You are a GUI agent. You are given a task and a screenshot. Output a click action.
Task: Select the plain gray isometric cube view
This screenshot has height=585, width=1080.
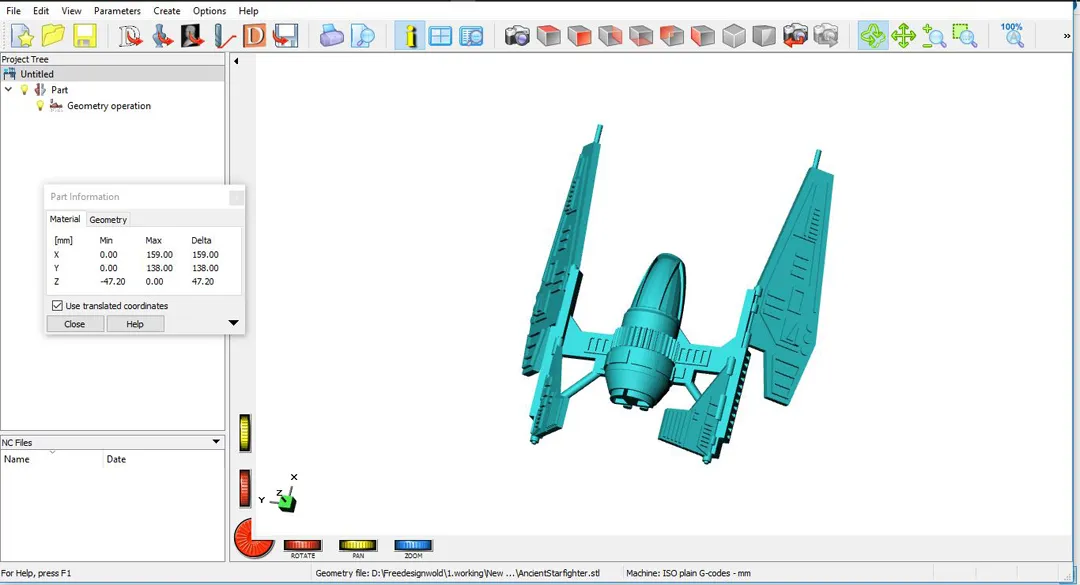(x=734, y=36)
